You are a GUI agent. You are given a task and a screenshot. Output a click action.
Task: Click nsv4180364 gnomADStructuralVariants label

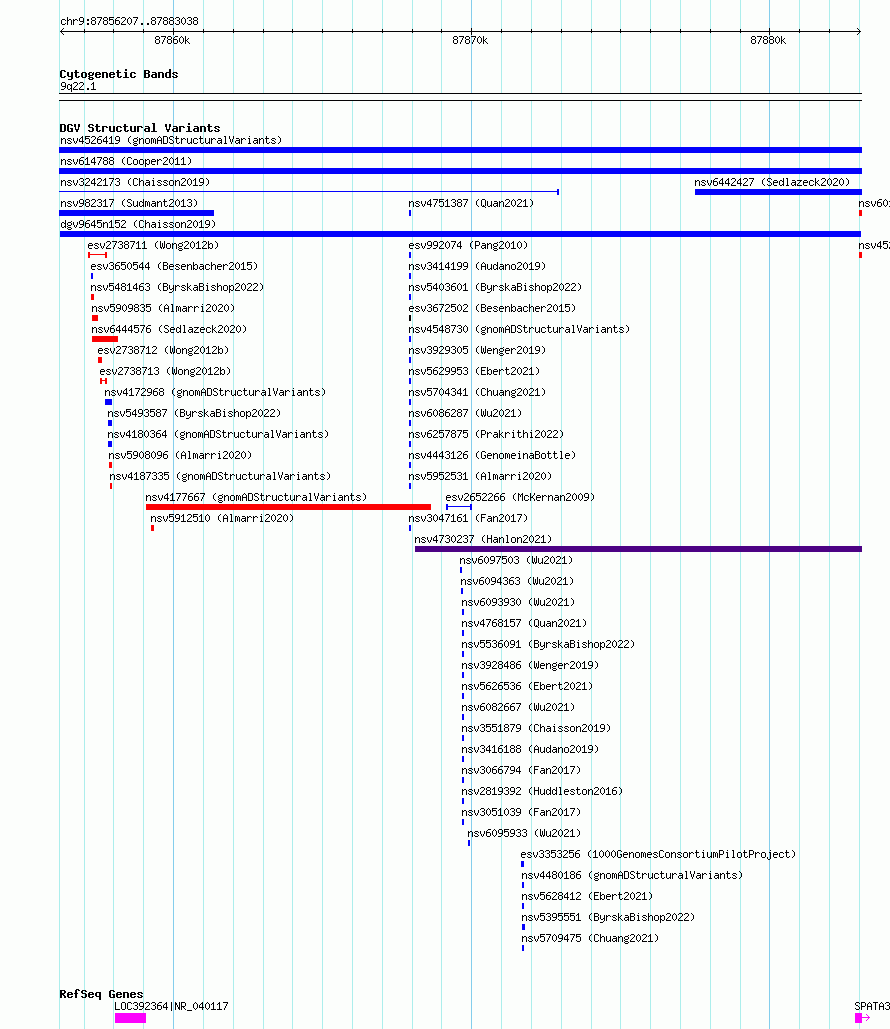(x=218, y=434)
